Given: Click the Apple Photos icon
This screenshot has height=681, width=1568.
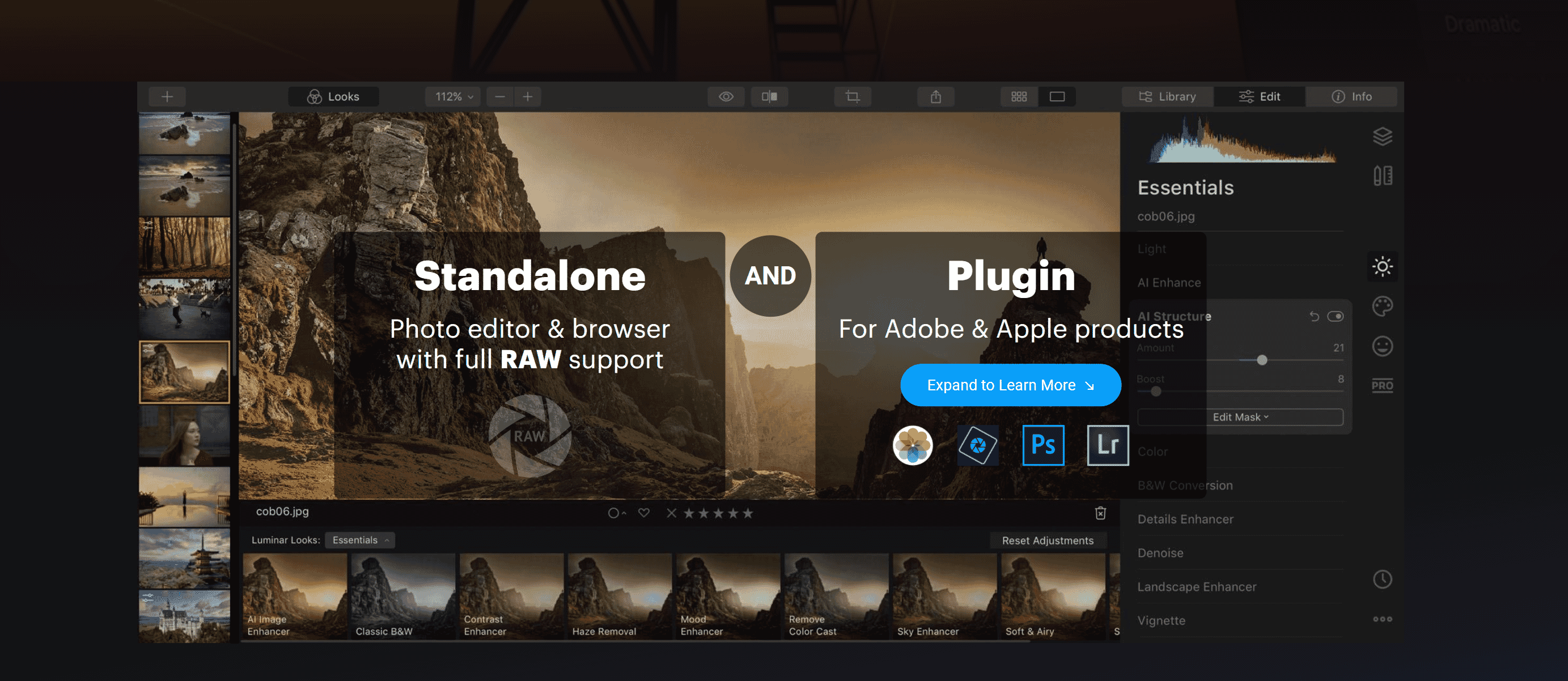Looking at the screenshot, I should [913, 445].
